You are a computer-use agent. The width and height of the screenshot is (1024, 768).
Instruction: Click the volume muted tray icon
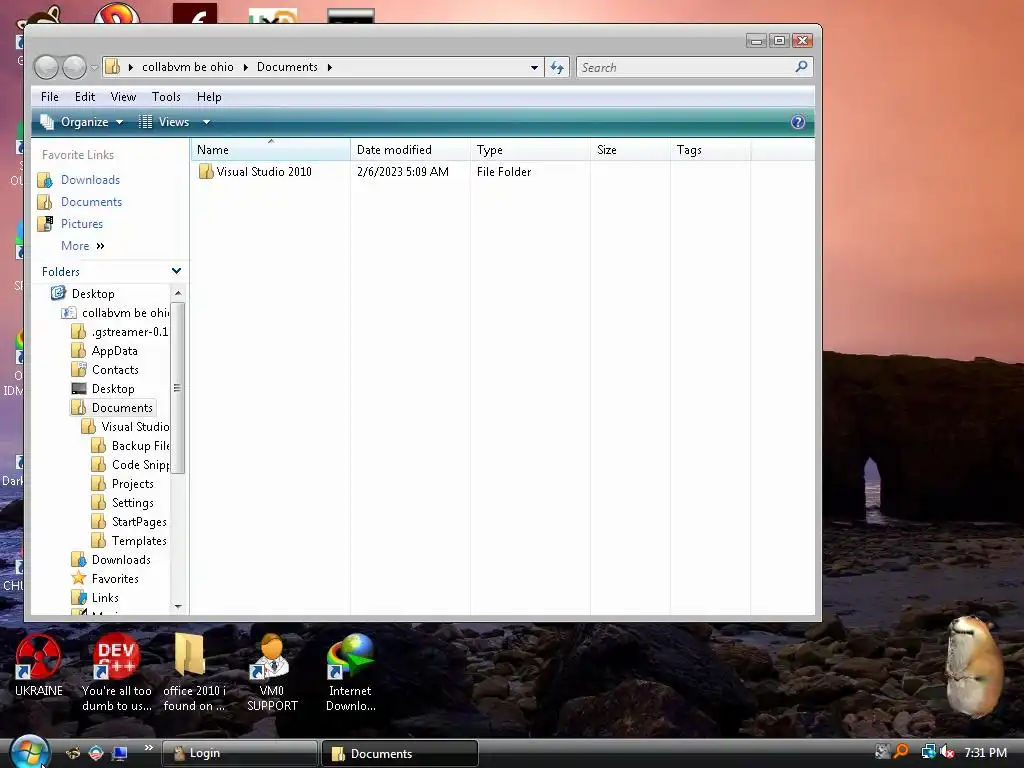[947, 752]
